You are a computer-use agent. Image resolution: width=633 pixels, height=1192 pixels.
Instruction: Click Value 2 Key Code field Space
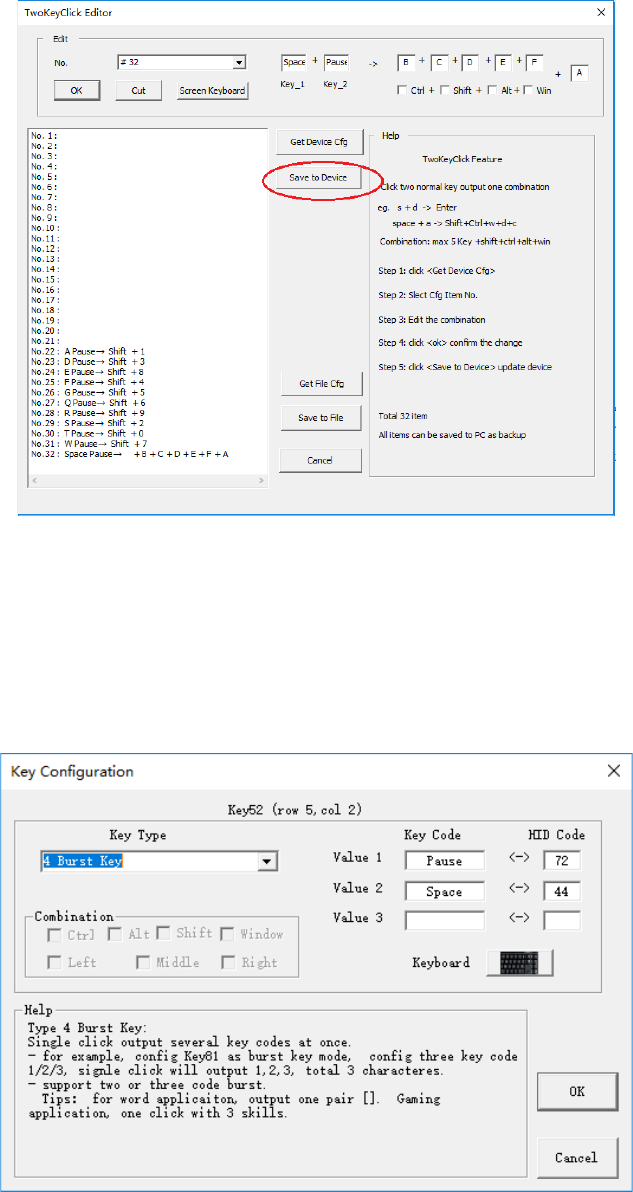[445, 891]
